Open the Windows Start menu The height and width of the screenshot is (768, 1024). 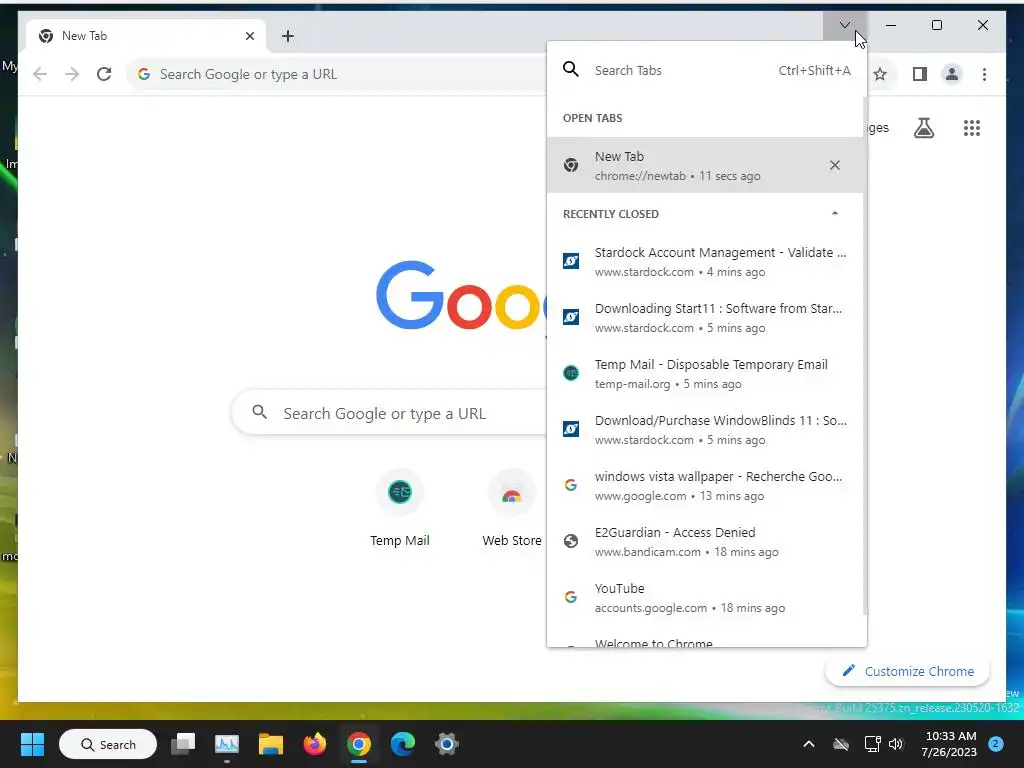click(x=32, y=744)
